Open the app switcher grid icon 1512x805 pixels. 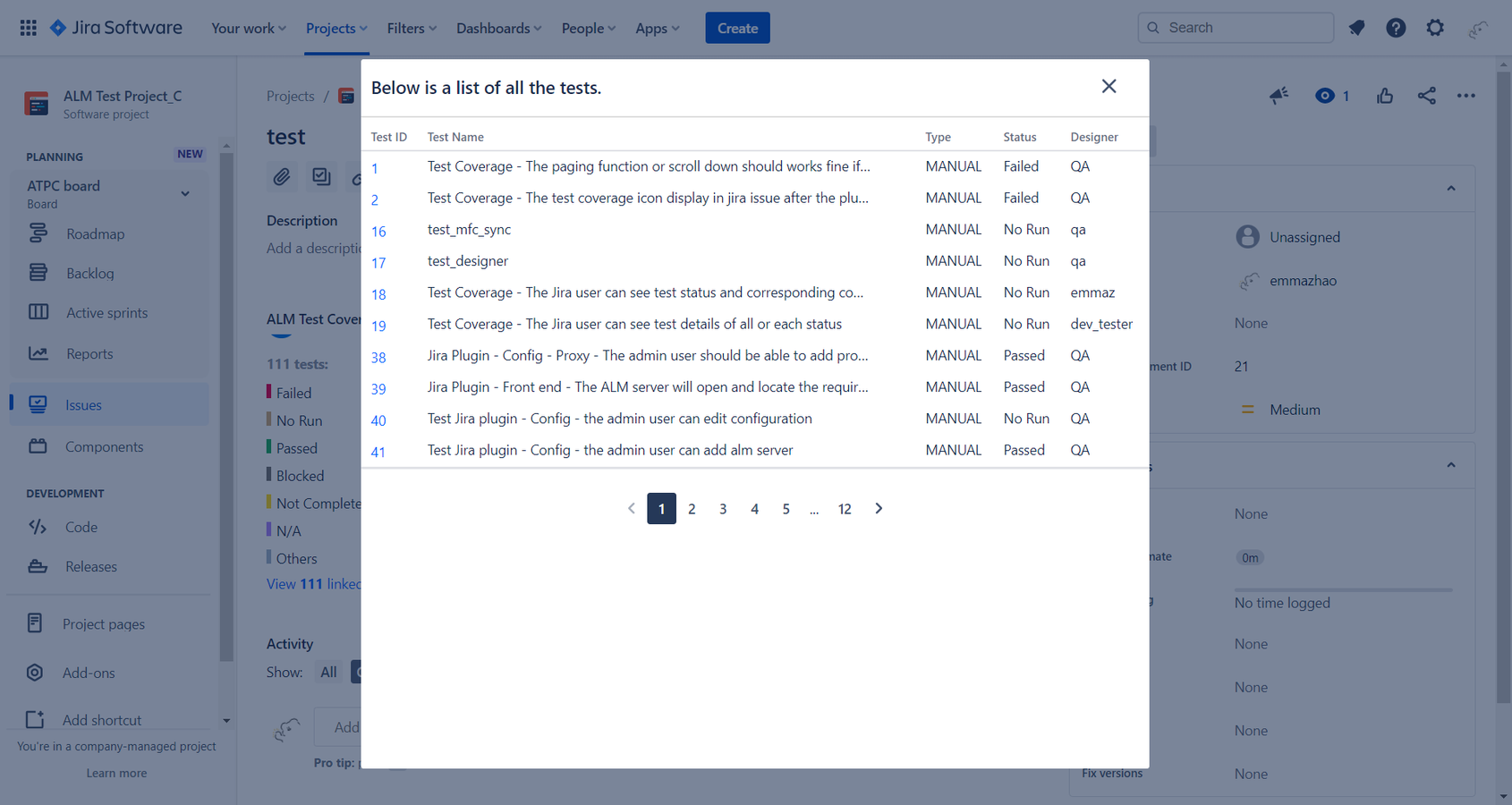[x=28, y=28]
